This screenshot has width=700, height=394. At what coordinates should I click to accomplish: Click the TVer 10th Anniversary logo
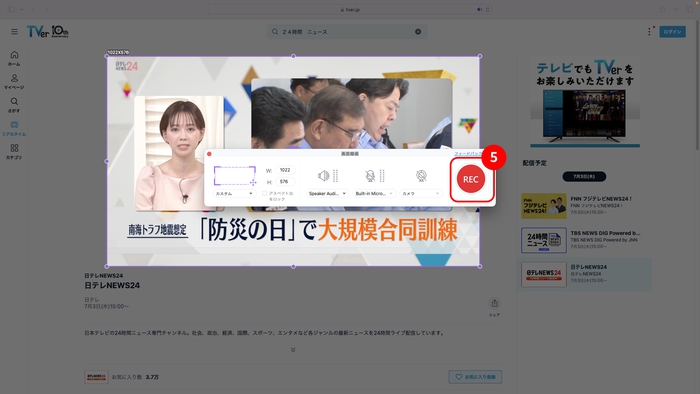pyautogui.click(x=48, y=31)
